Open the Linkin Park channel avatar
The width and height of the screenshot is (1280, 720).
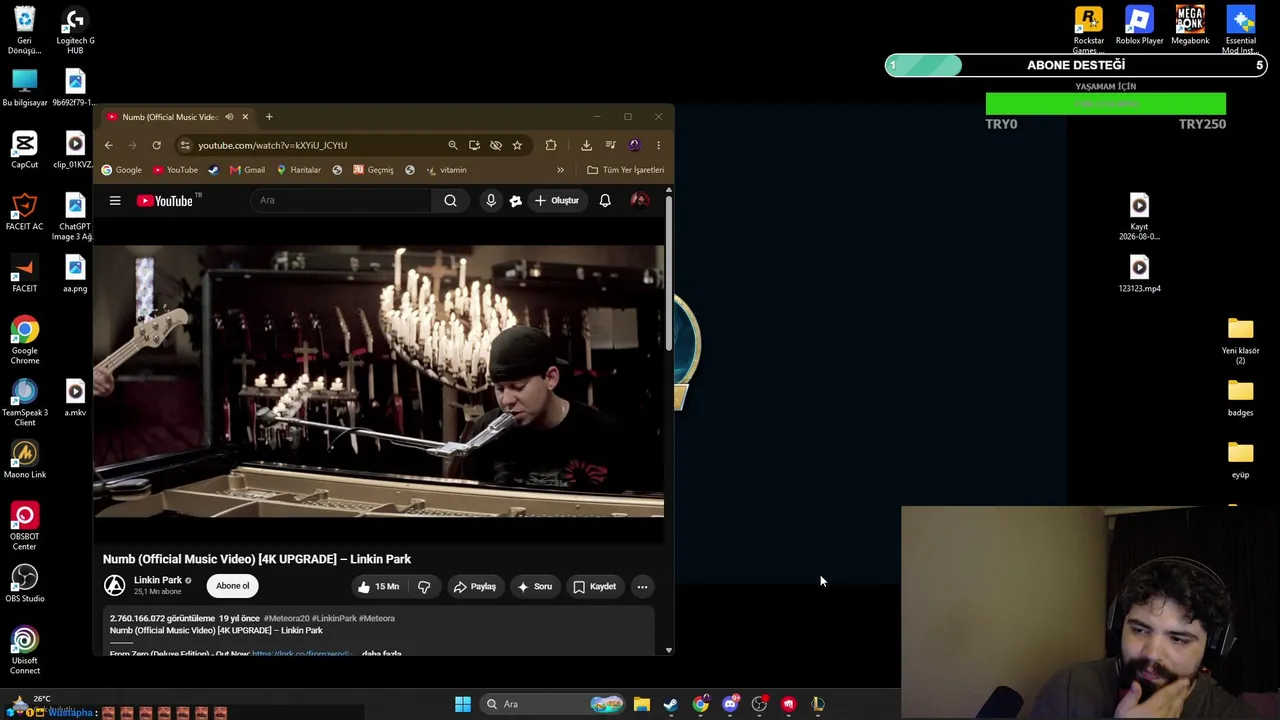coord(115,586)
